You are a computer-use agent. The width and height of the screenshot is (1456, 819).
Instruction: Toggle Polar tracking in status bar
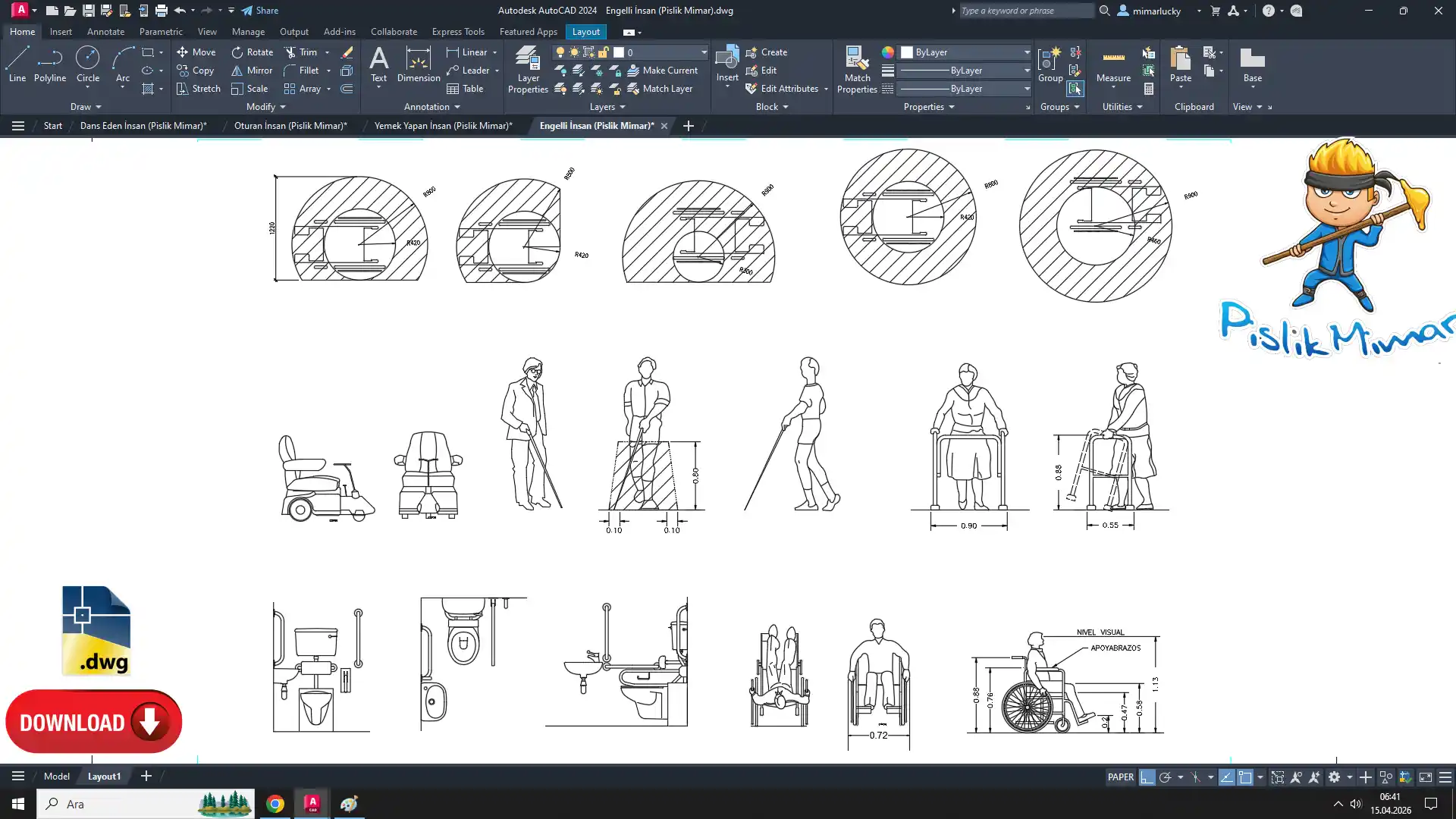pos(1166,777)
